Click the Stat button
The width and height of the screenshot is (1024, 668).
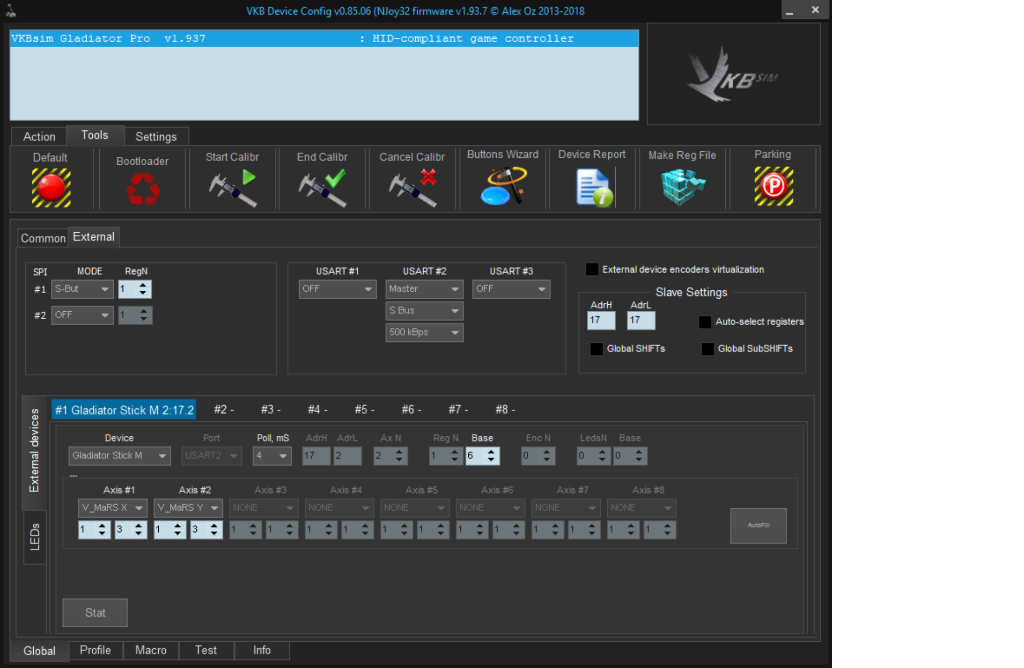tap(95, 612)
